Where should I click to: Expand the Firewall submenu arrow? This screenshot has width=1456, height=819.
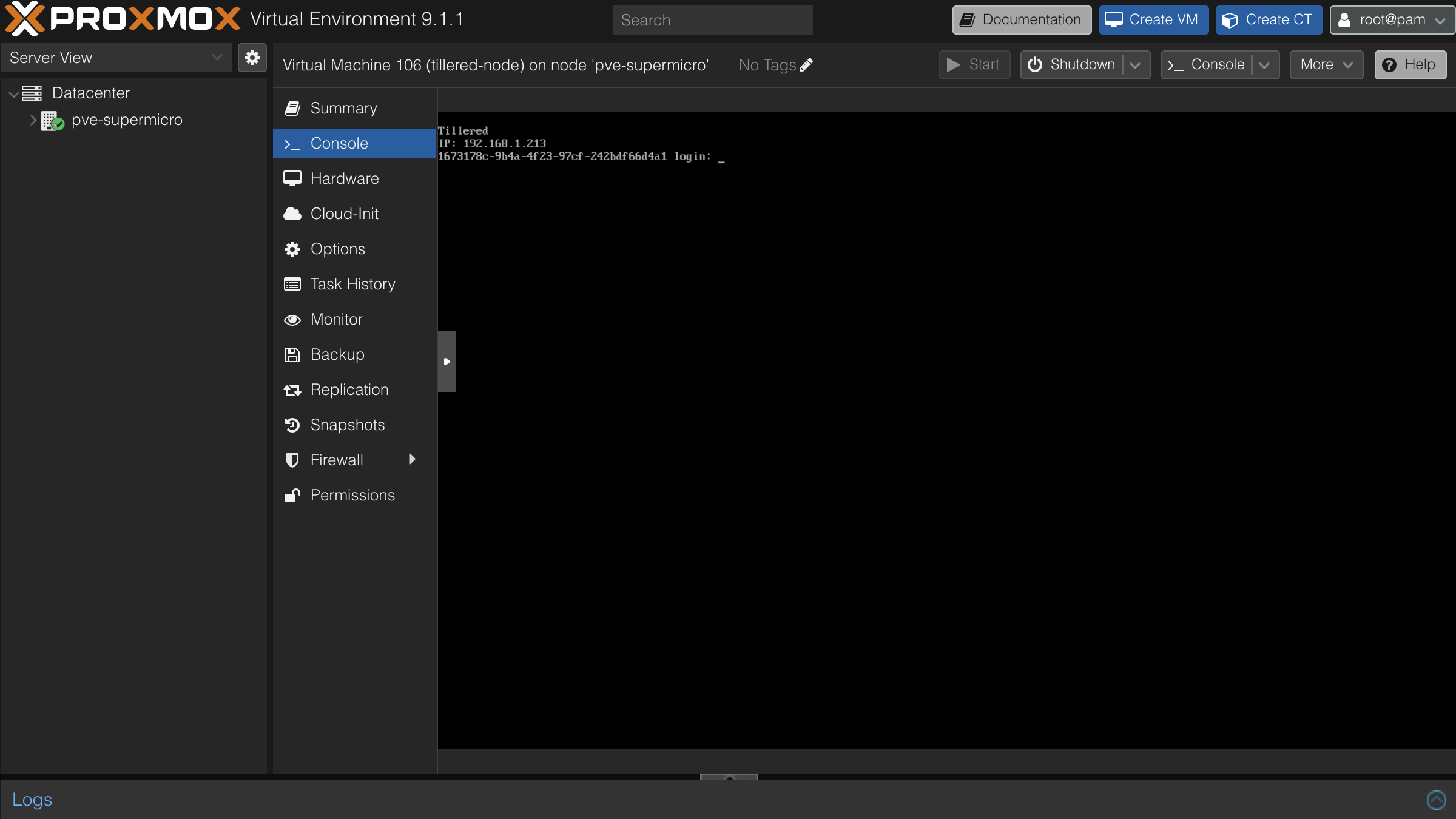413,459
